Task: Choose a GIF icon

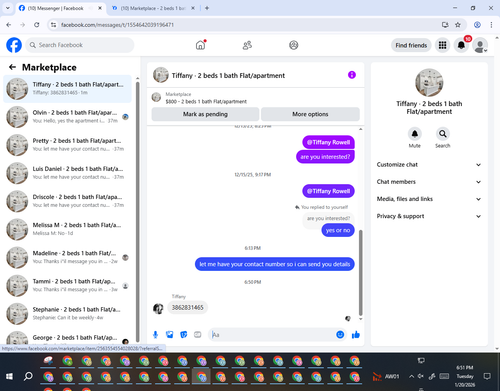Action: coord(198,335)
